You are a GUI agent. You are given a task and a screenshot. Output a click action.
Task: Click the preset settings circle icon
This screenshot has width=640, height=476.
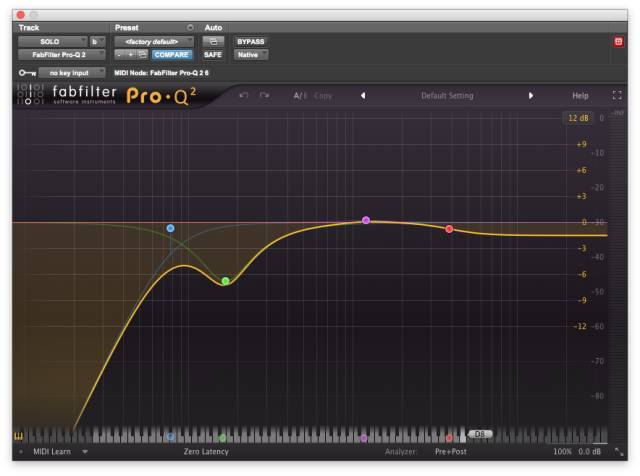pos(190,27)
